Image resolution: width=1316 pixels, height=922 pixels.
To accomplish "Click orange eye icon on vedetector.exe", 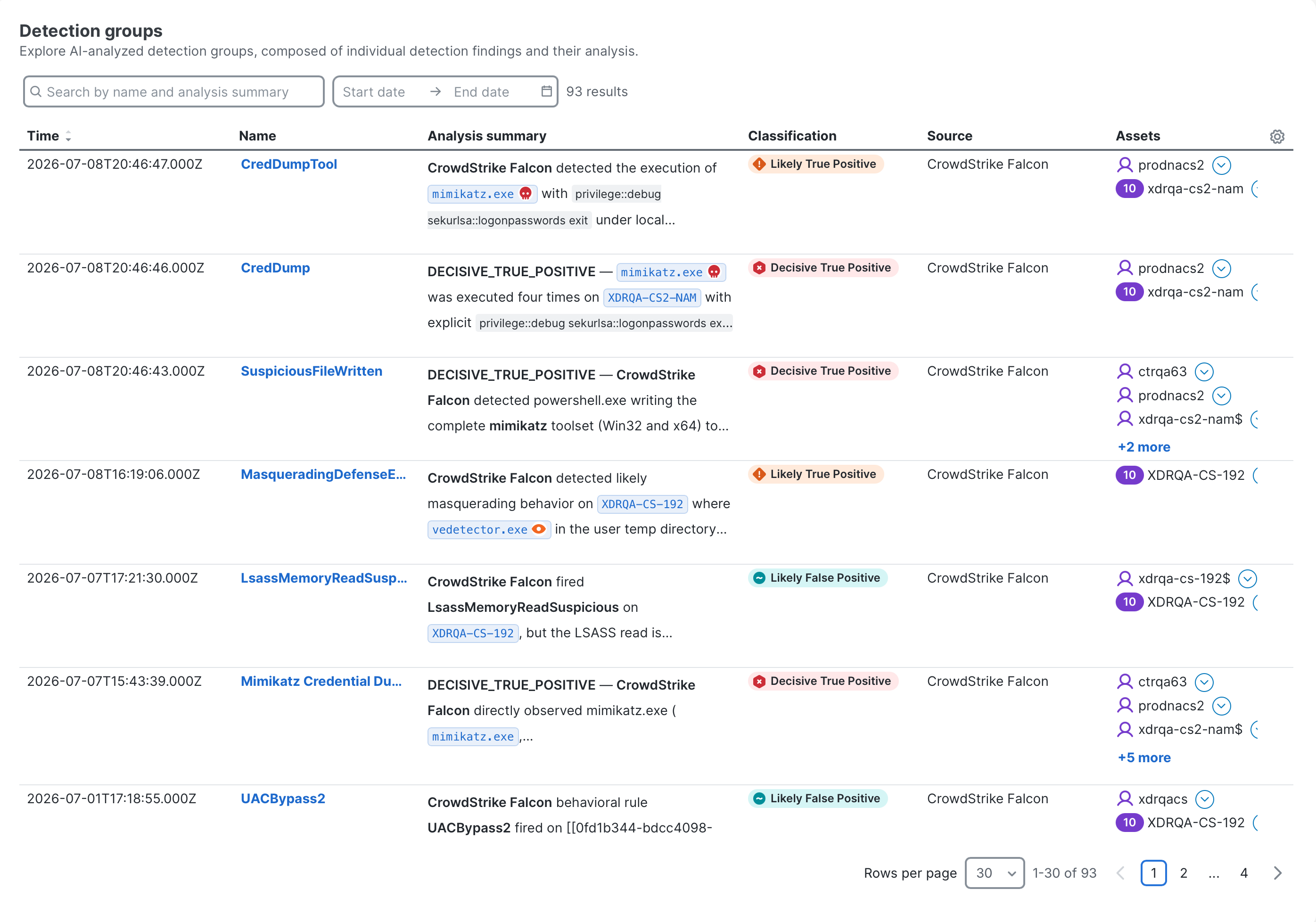I will click(539, 529).
